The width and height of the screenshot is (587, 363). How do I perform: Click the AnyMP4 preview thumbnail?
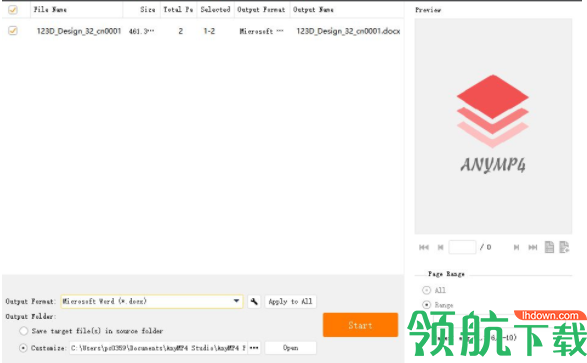coord(493,126)
